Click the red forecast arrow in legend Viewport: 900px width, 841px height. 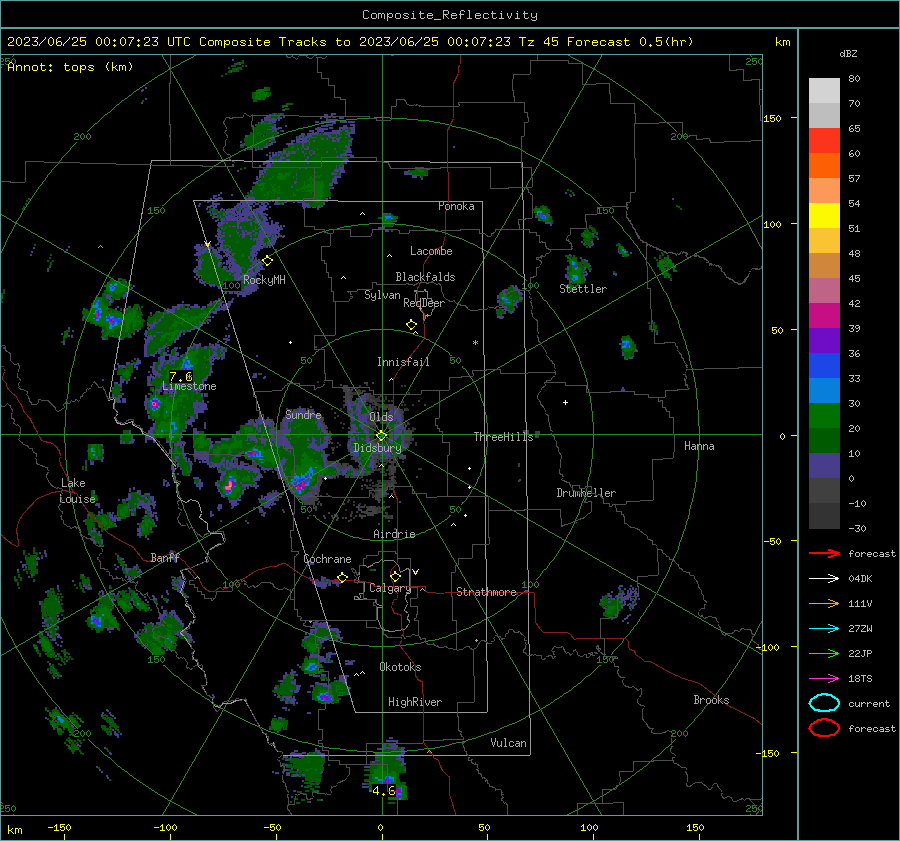(x=824, y=553)
